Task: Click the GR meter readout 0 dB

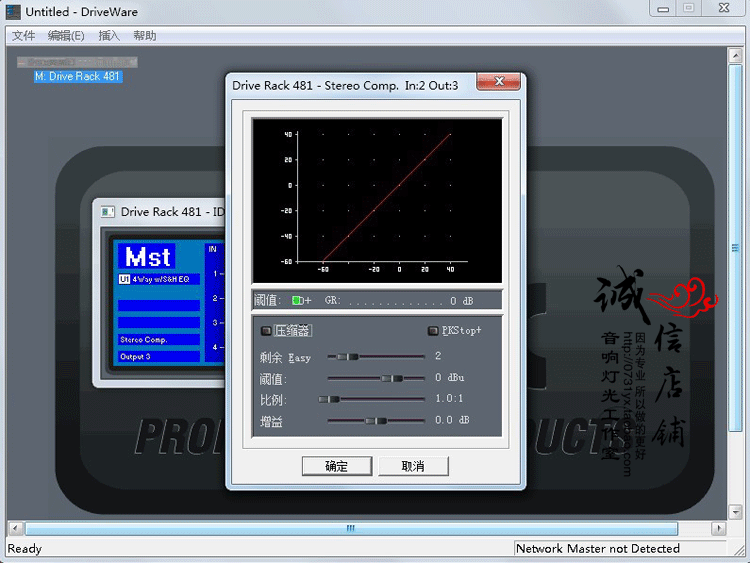Action: pyautogui.click(x=461, y=301)
